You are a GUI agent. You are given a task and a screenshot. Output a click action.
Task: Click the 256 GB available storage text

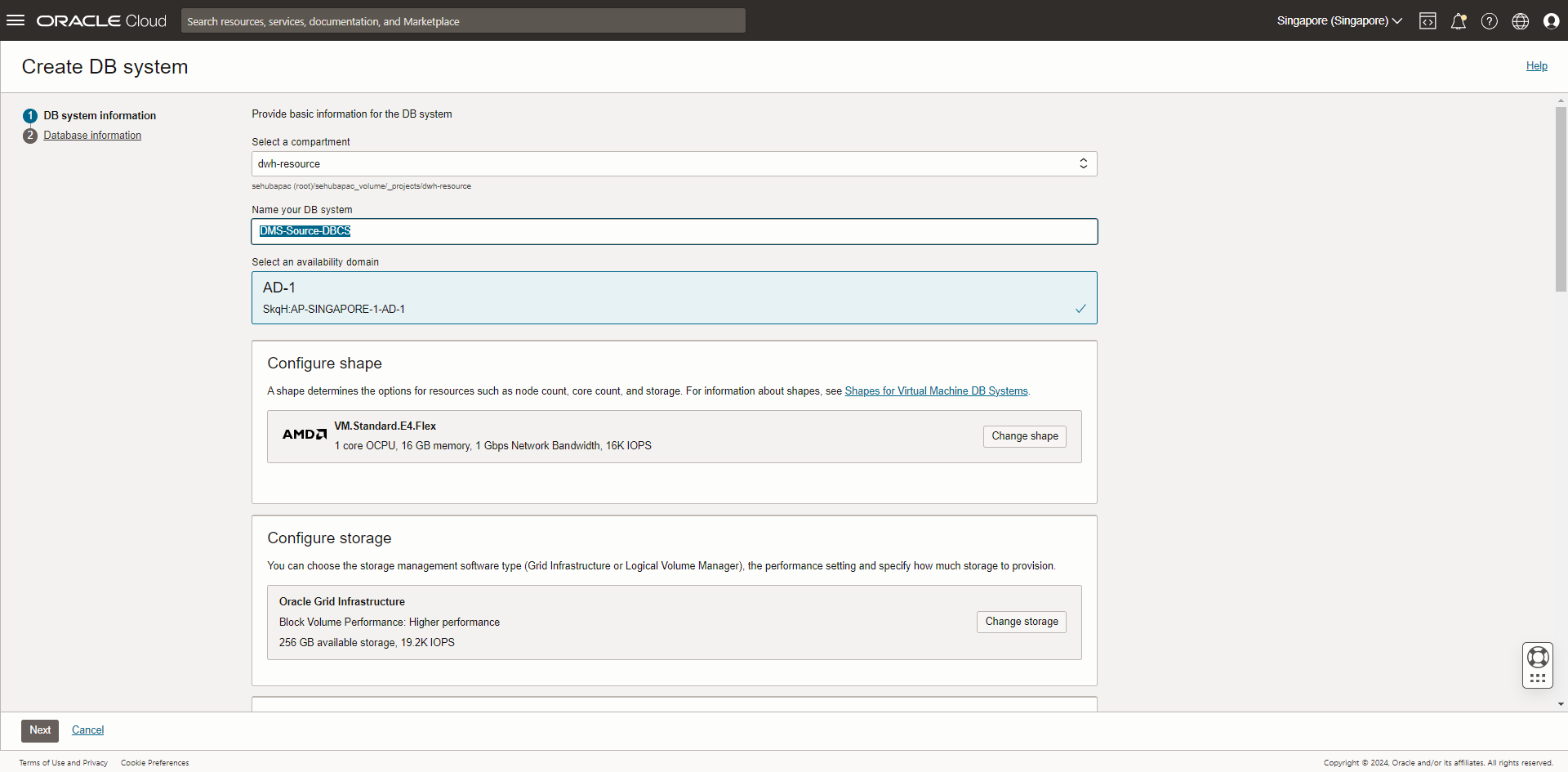367,643
